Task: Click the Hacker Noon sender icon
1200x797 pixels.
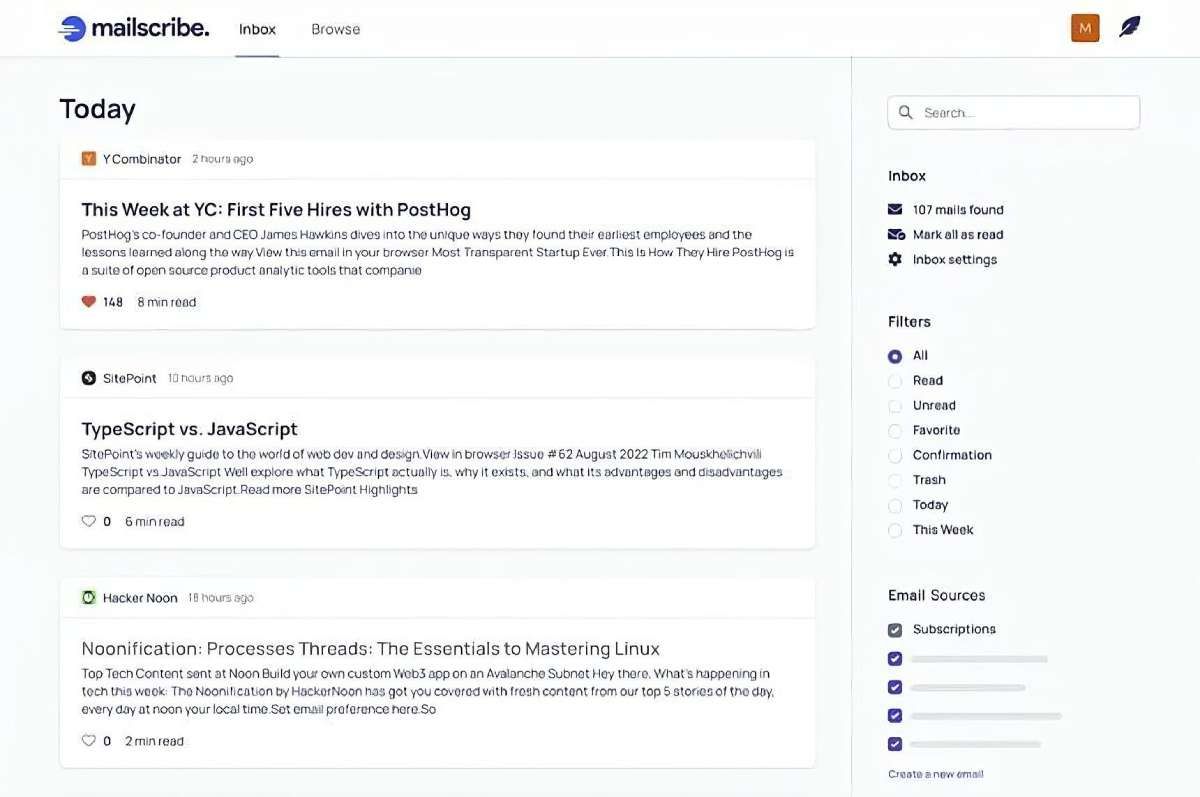Action: coord(89,598)
